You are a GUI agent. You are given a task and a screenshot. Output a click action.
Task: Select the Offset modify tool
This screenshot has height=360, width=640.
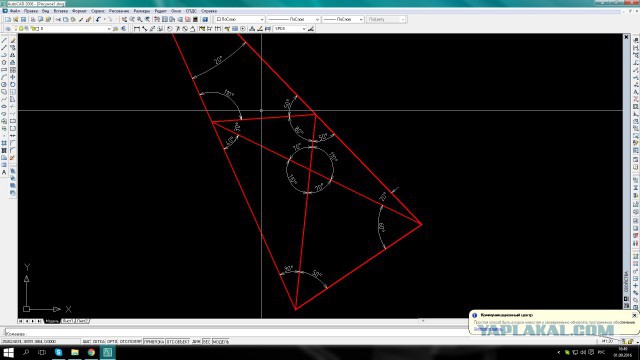coord(13,62)
